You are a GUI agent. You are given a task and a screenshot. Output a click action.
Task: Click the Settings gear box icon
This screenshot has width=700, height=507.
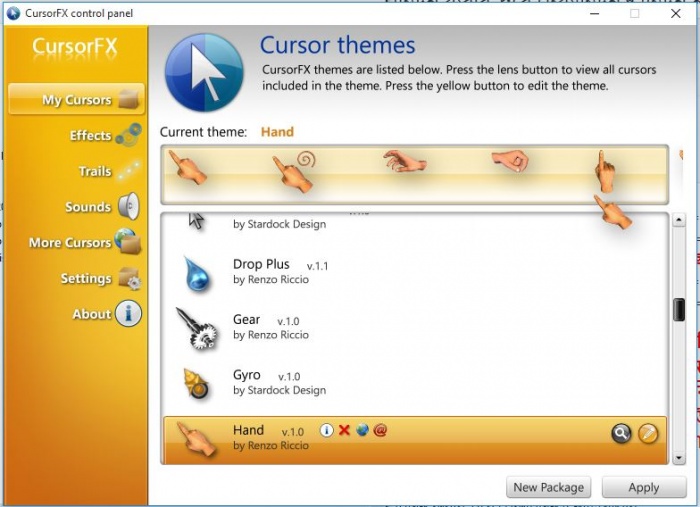(x=129, y=278)
